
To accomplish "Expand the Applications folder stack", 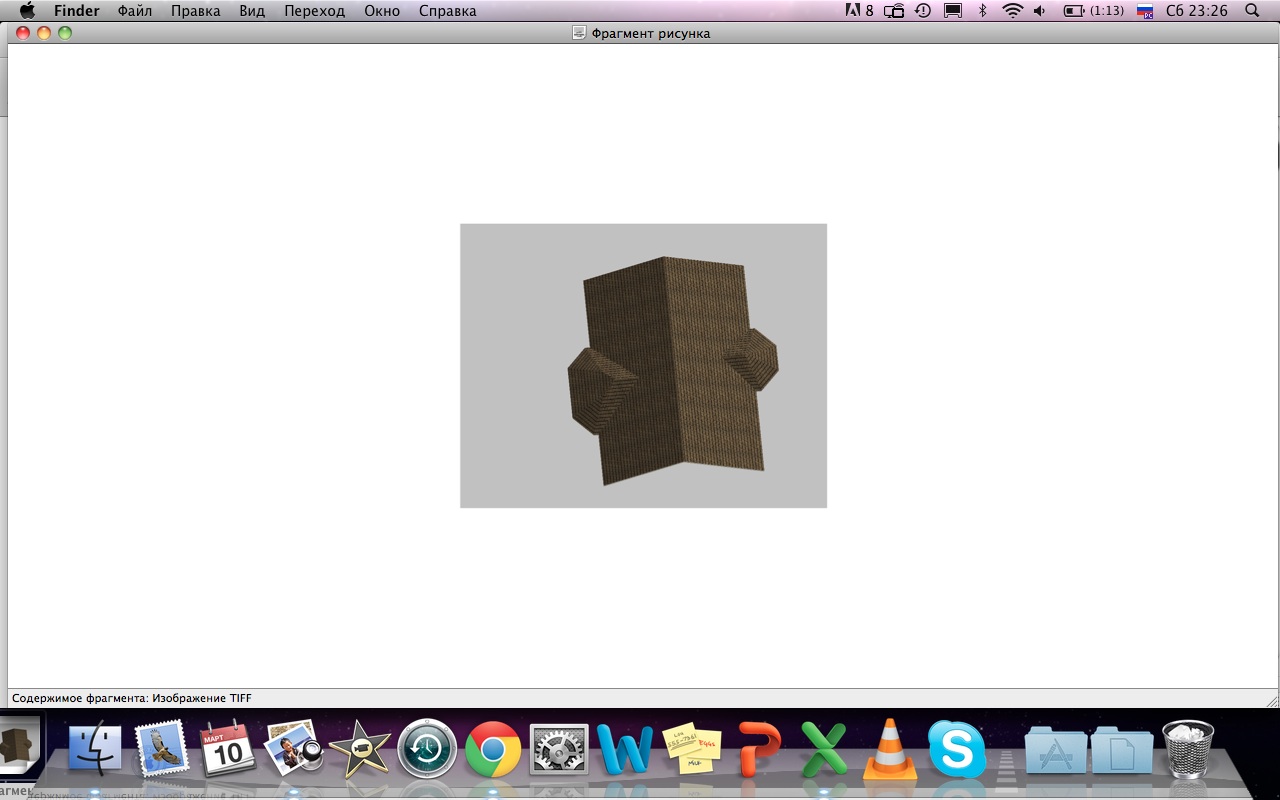I will [1056, 750].
